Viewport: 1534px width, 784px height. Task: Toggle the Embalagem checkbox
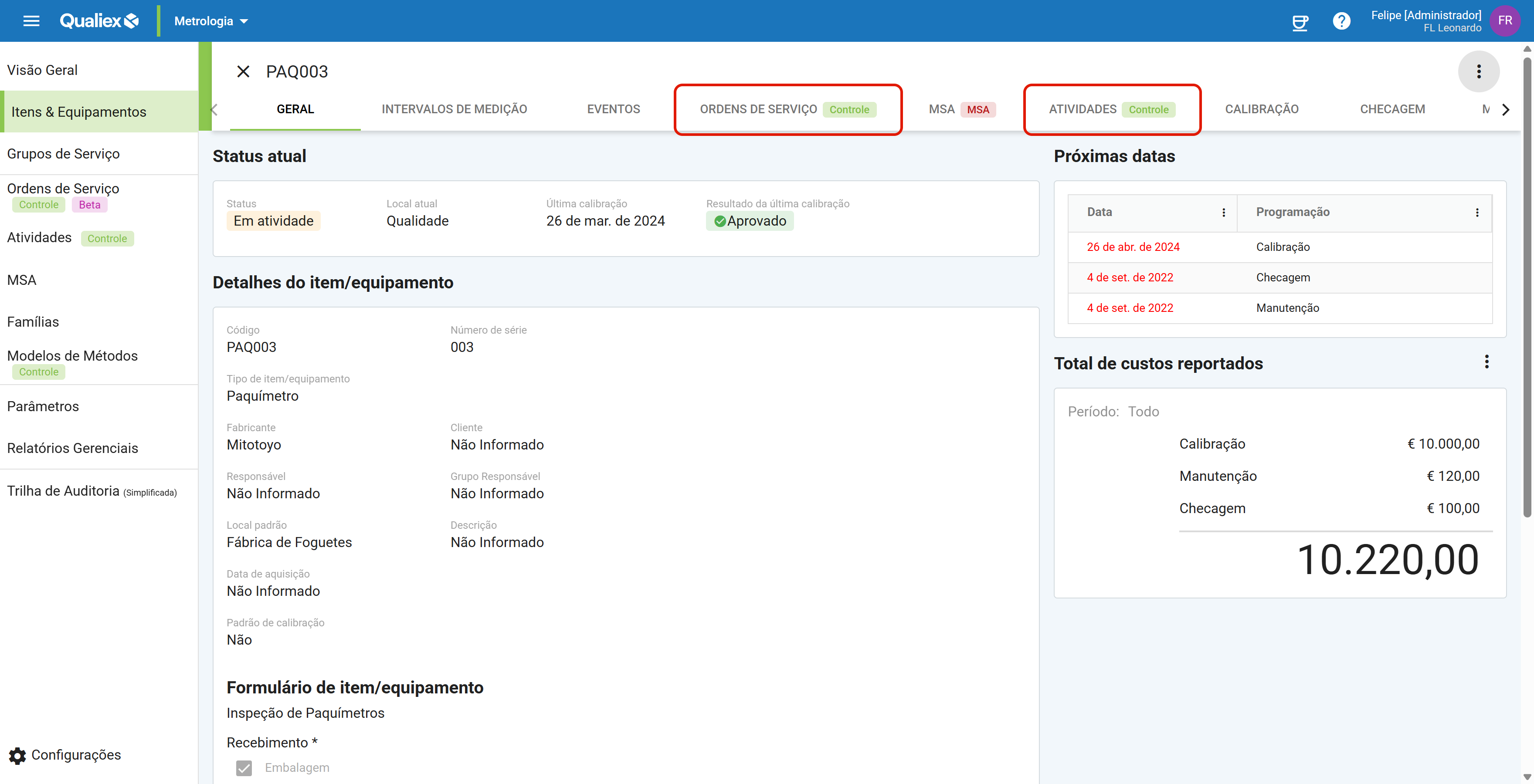click(244, 767)
